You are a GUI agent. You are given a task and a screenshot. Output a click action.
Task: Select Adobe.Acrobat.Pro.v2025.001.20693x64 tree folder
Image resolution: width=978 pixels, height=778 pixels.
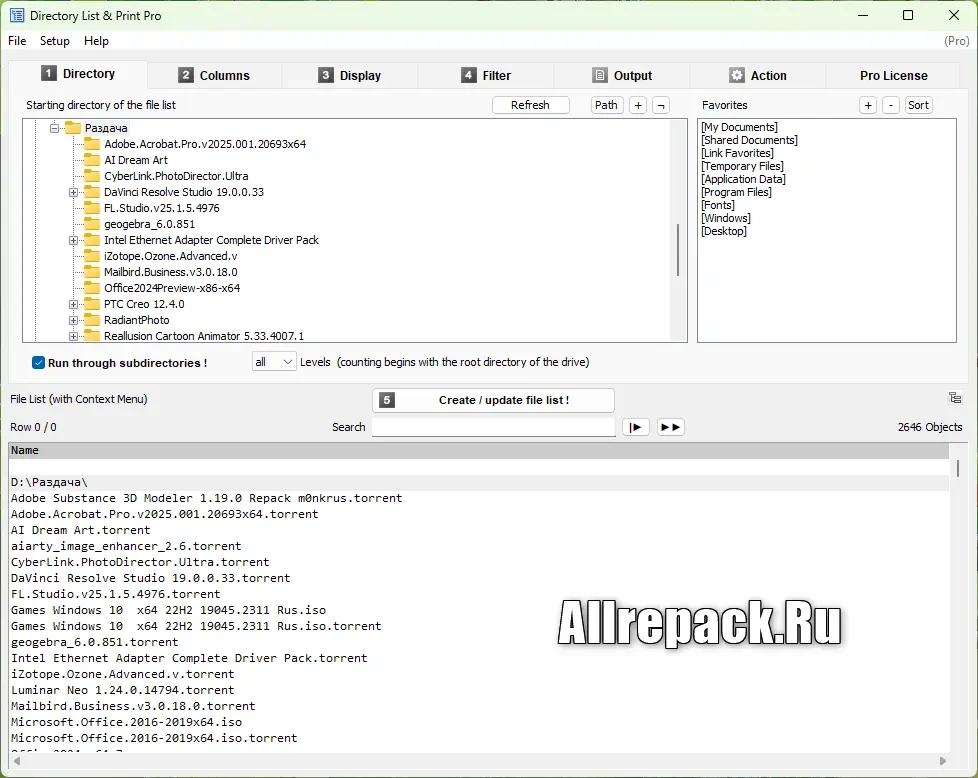[x=205, y=144]
